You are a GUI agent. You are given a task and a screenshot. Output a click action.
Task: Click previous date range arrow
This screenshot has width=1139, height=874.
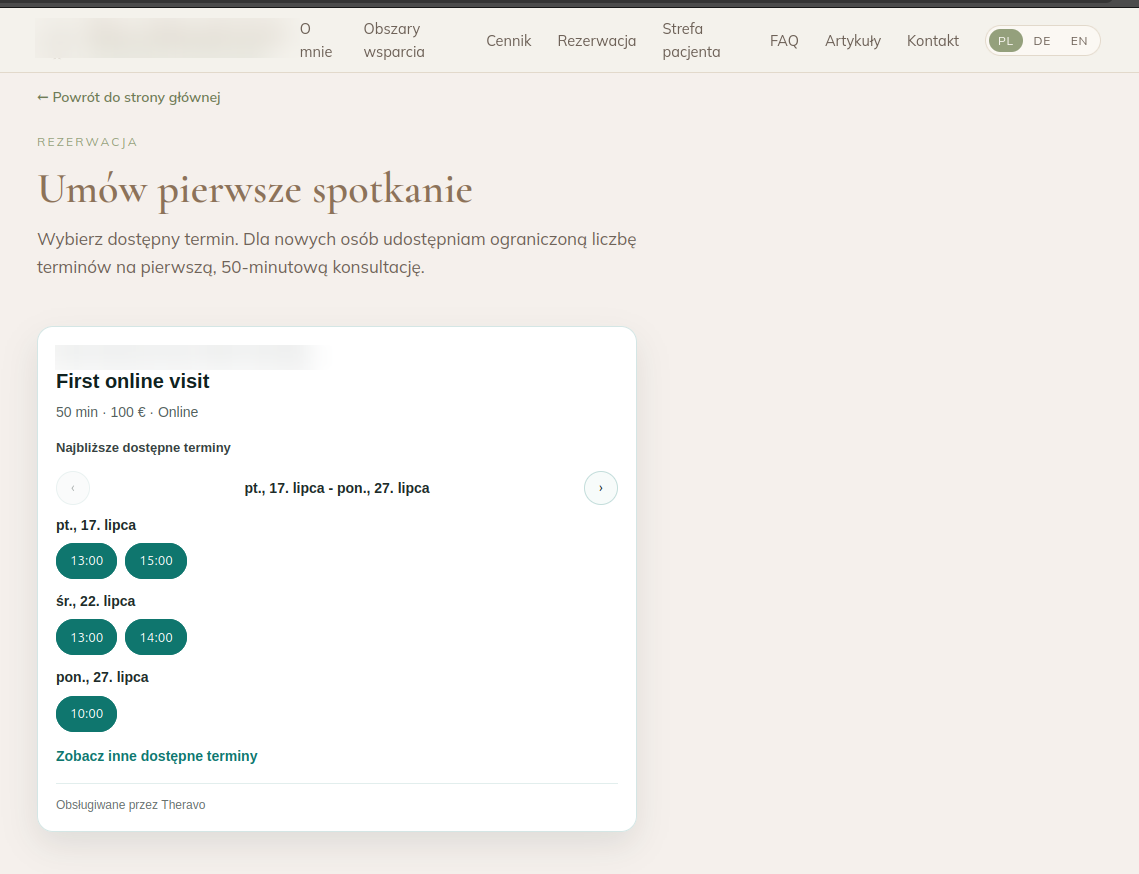click(x=73, y=487)
